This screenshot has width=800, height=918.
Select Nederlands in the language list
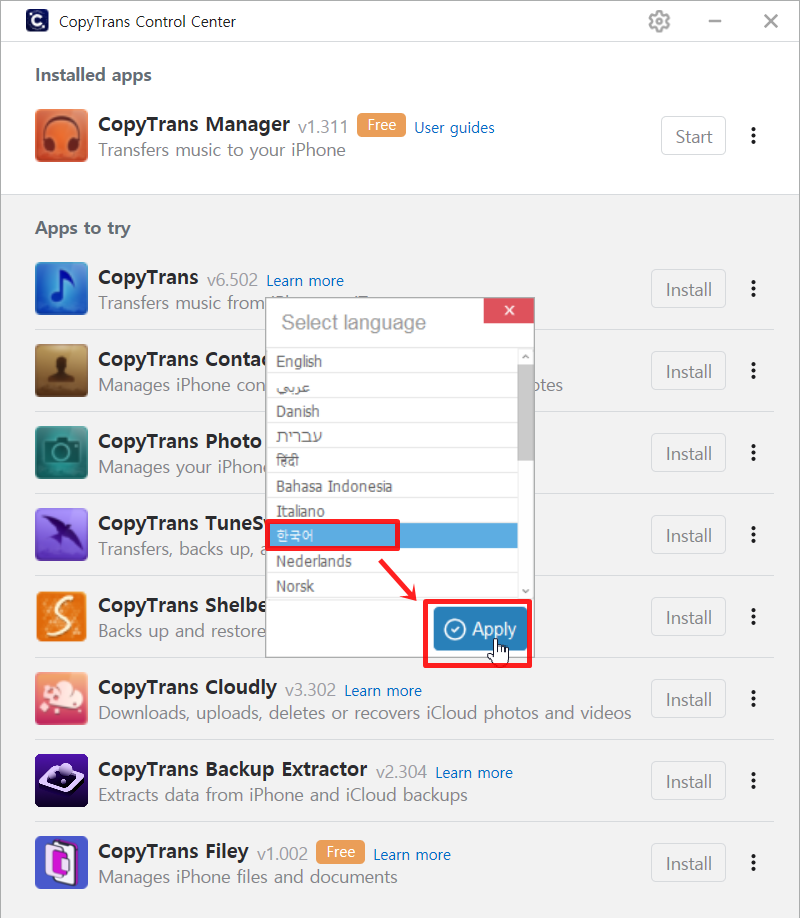pyautogui.click(x=392, y=561)
